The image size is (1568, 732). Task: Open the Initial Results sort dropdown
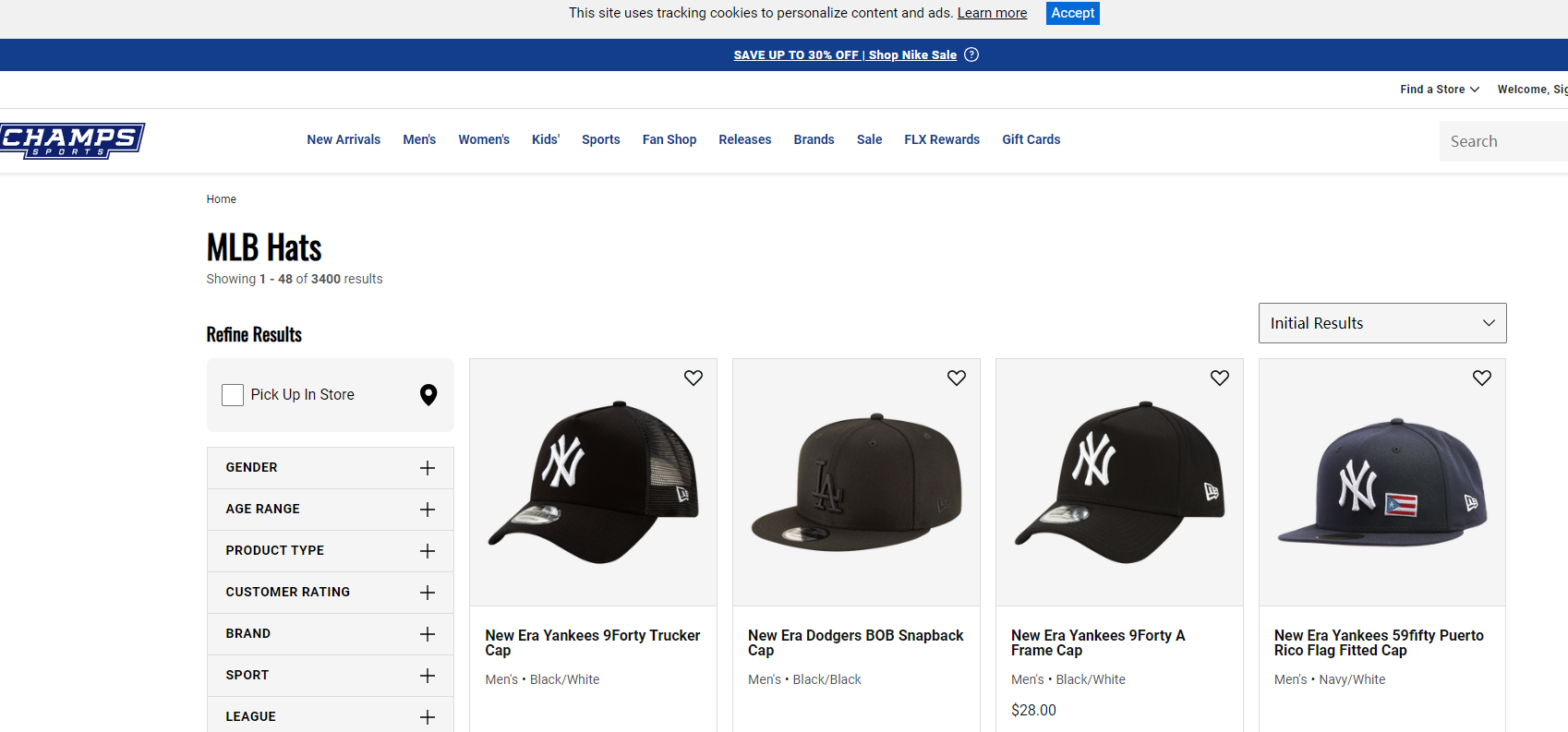point(1382,323)
